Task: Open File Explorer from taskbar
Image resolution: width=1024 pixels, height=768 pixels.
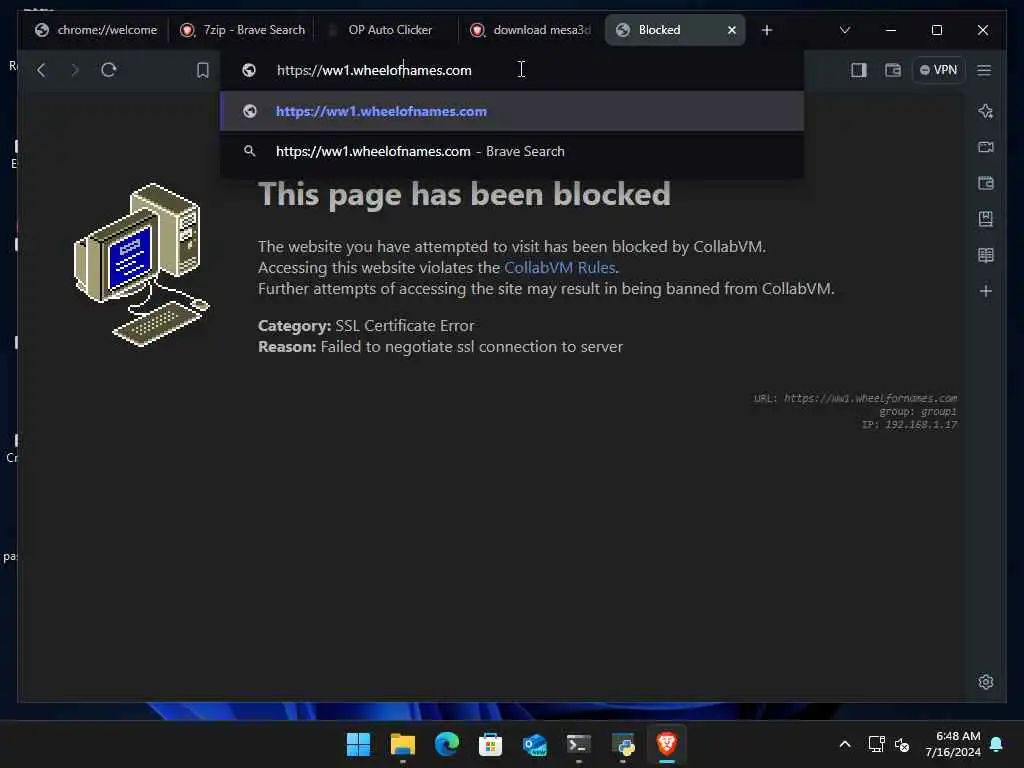Action: [402, 744]
